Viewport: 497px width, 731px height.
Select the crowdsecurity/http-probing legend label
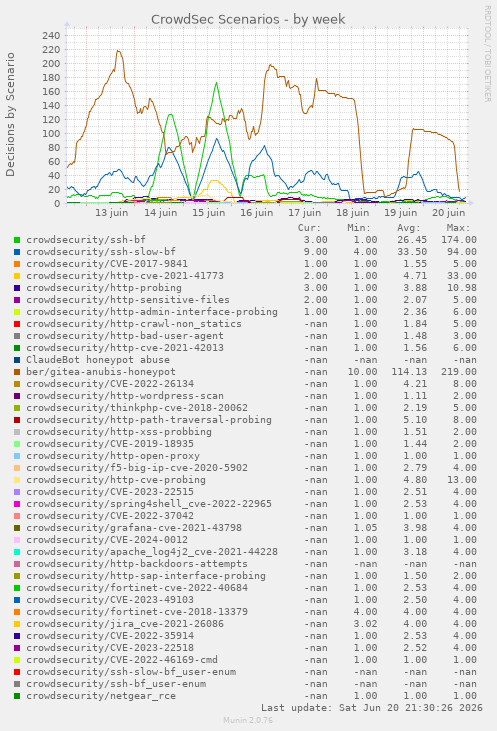click(x=104, y=288)
